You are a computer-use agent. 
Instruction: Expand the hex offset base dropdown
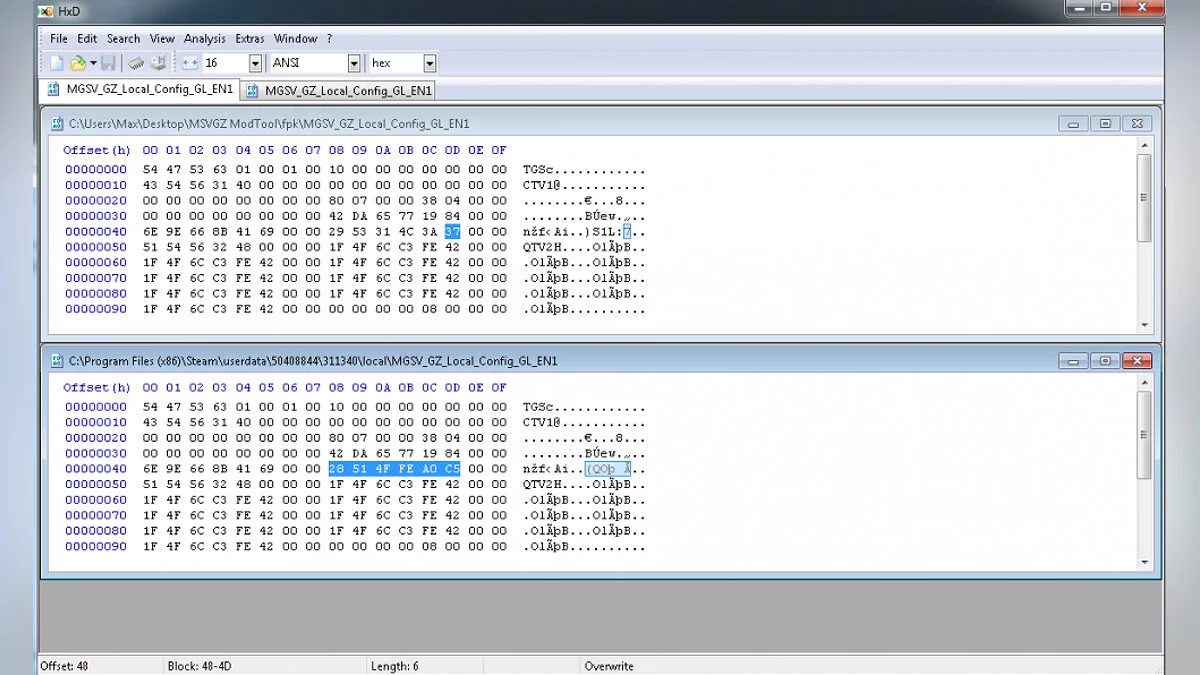[429, 63]
